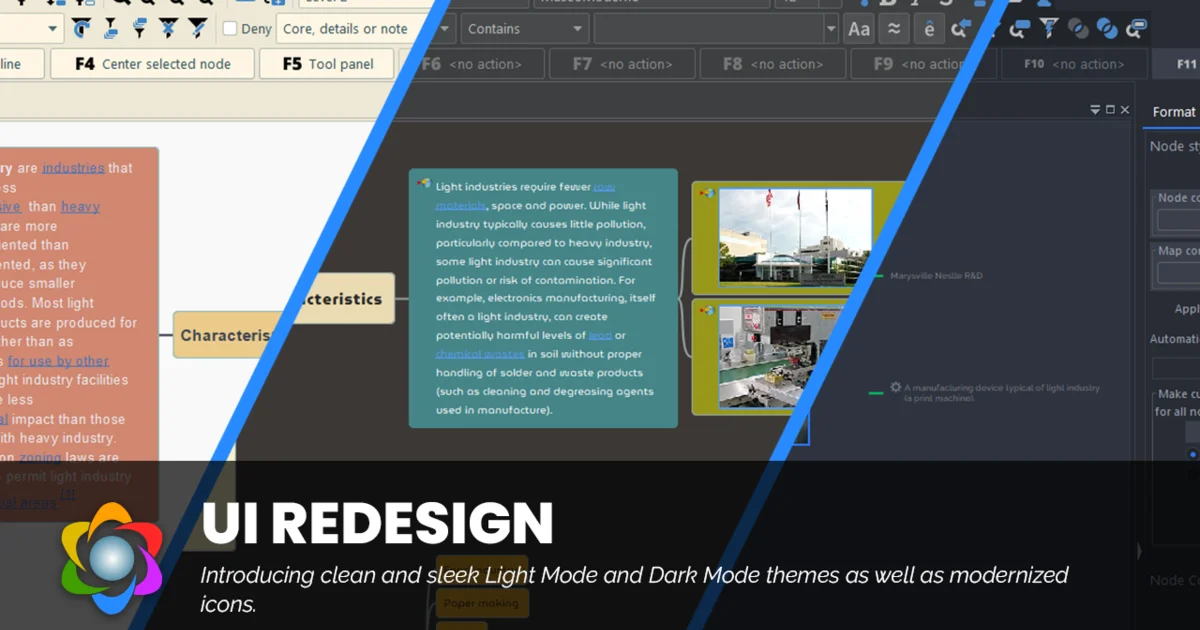This screenshot has width=1200, height=630.
Task: Open the dropdown arrow left of filter icons
Action: pyautogui.click(x=52, y=29)
